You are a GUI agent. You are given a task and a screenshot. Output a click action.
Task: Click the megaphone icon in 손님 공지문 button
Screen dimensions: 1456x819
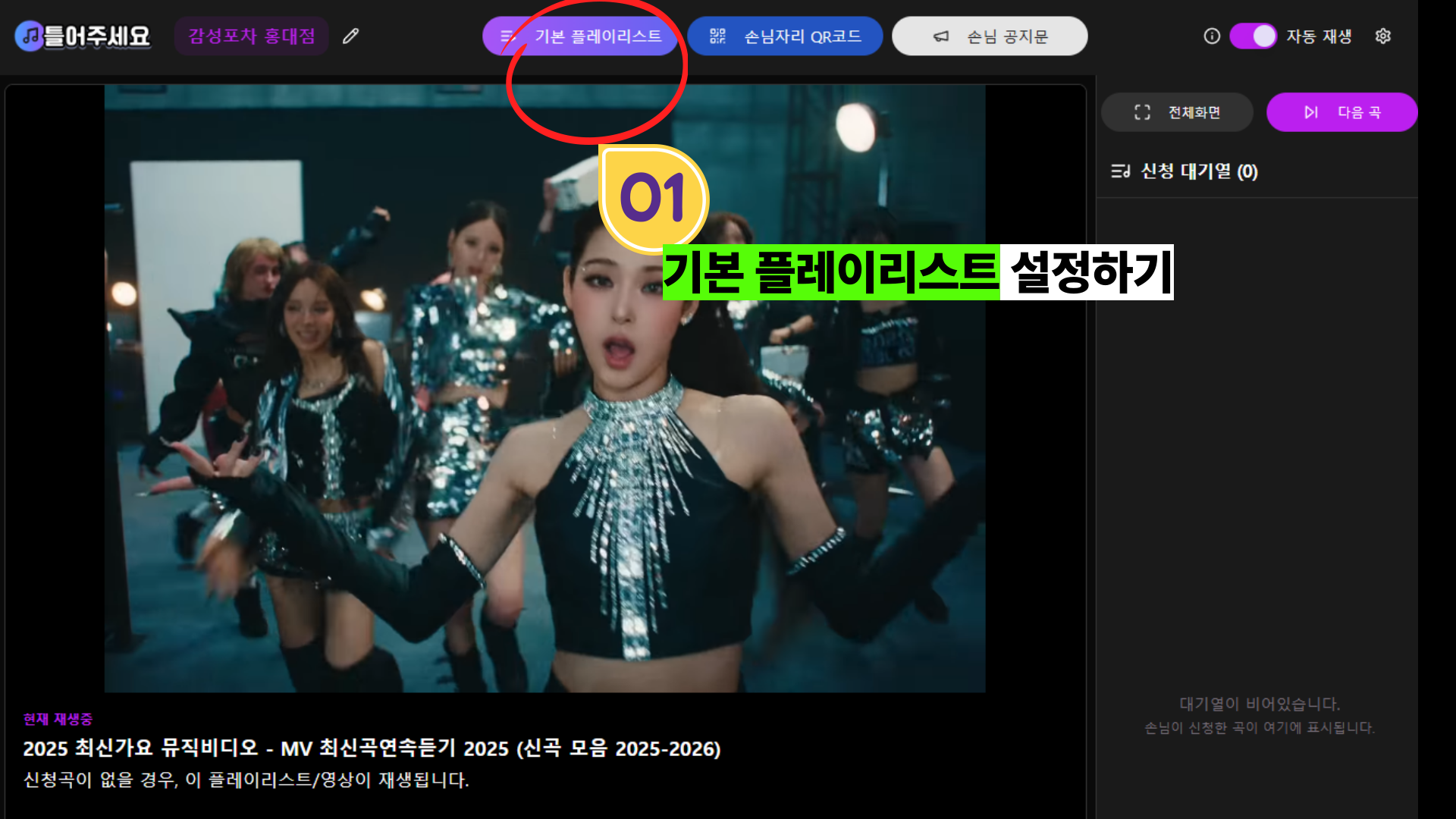pos(941,36)
